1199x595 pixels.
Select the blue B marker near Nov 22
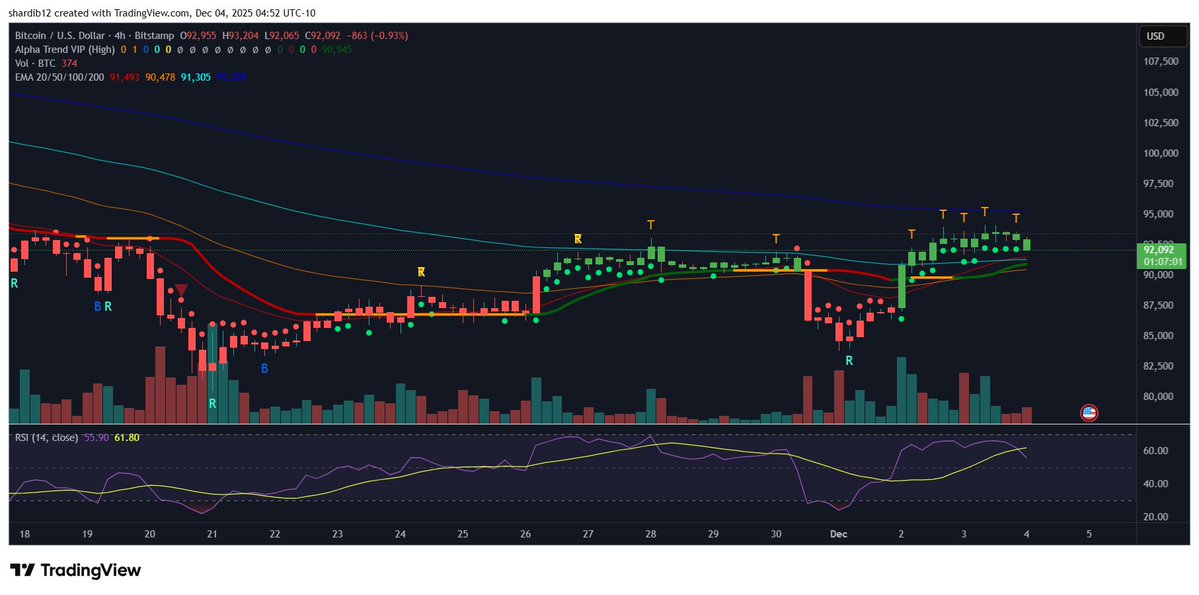pyautogui.click(x=265, y=369)
